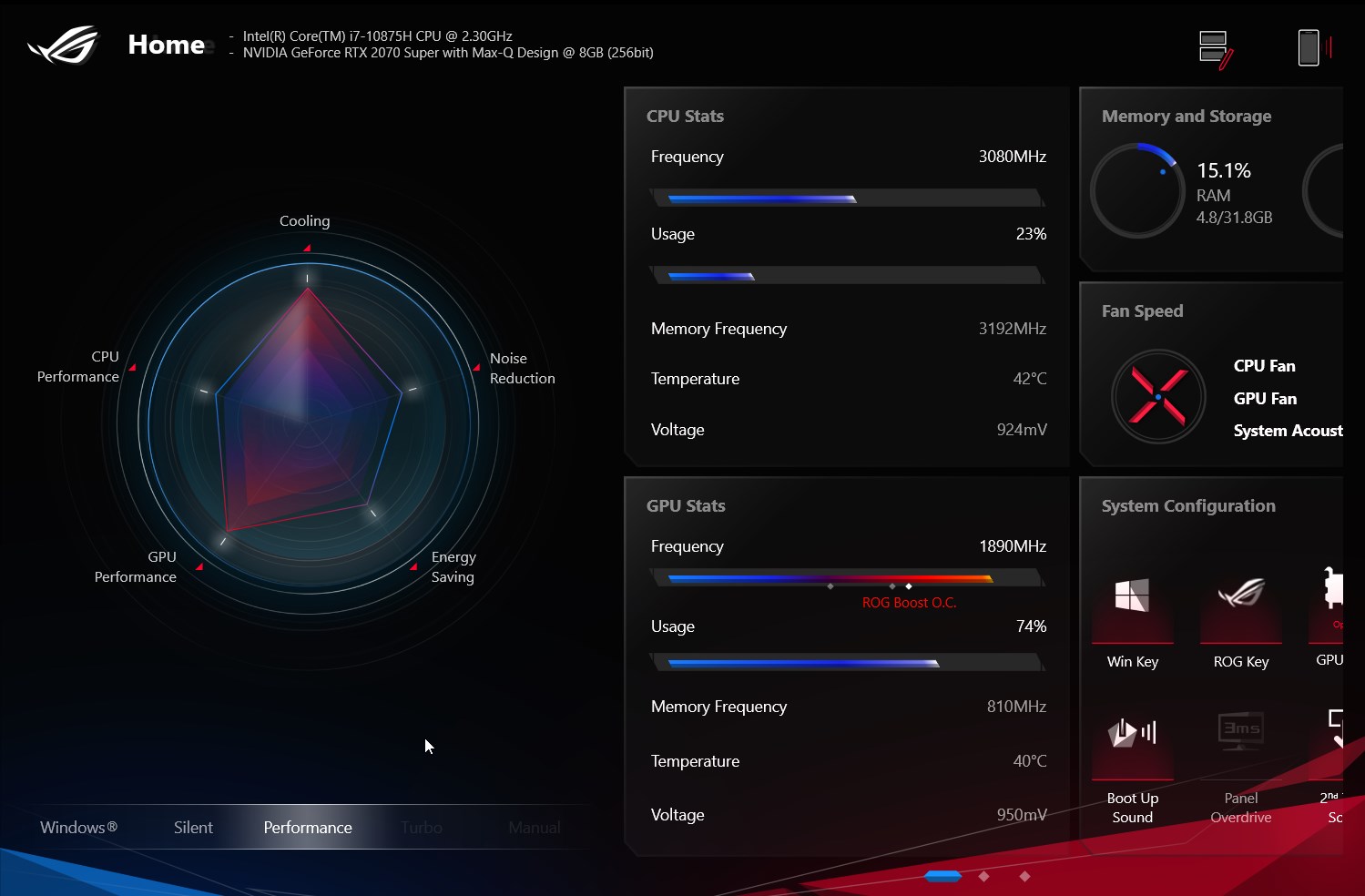The height and width of the screenshot is (896, 1365).
Task: Click the RAM usage circular gauge
Action: click(x=1136, y=191)
